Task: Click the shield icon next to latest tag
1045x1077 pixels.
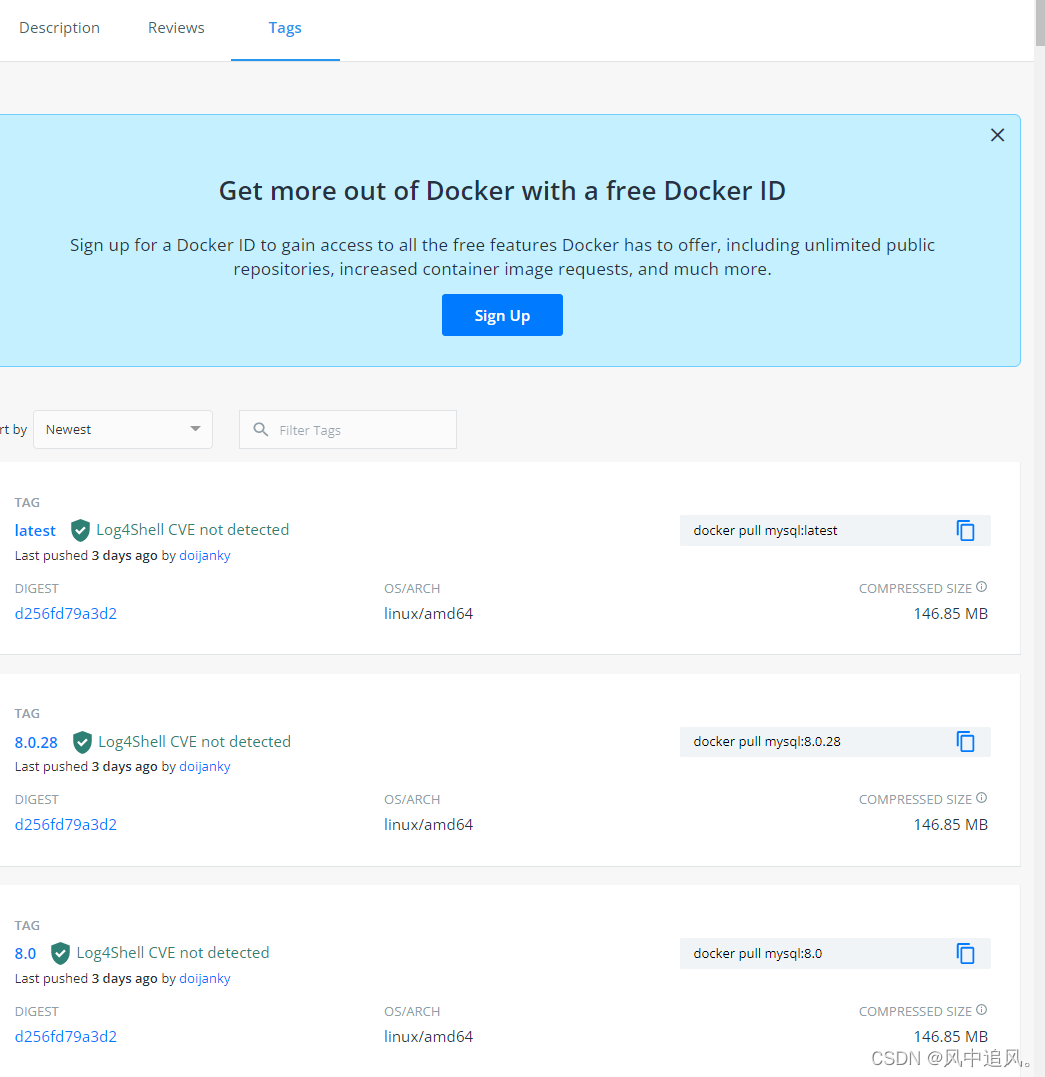Action: point(80,530)
